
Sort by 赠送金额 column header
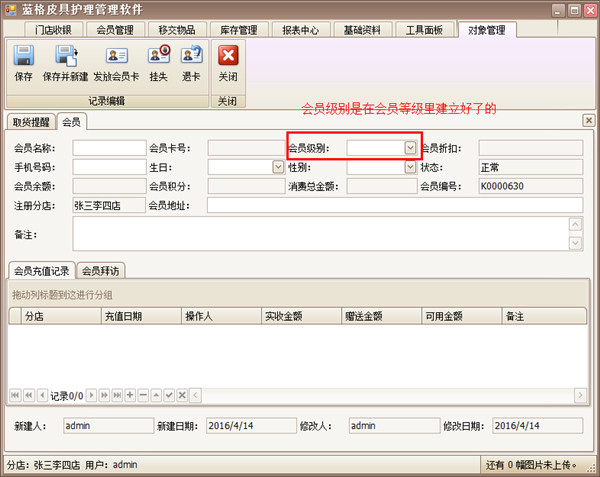(382, 316)
